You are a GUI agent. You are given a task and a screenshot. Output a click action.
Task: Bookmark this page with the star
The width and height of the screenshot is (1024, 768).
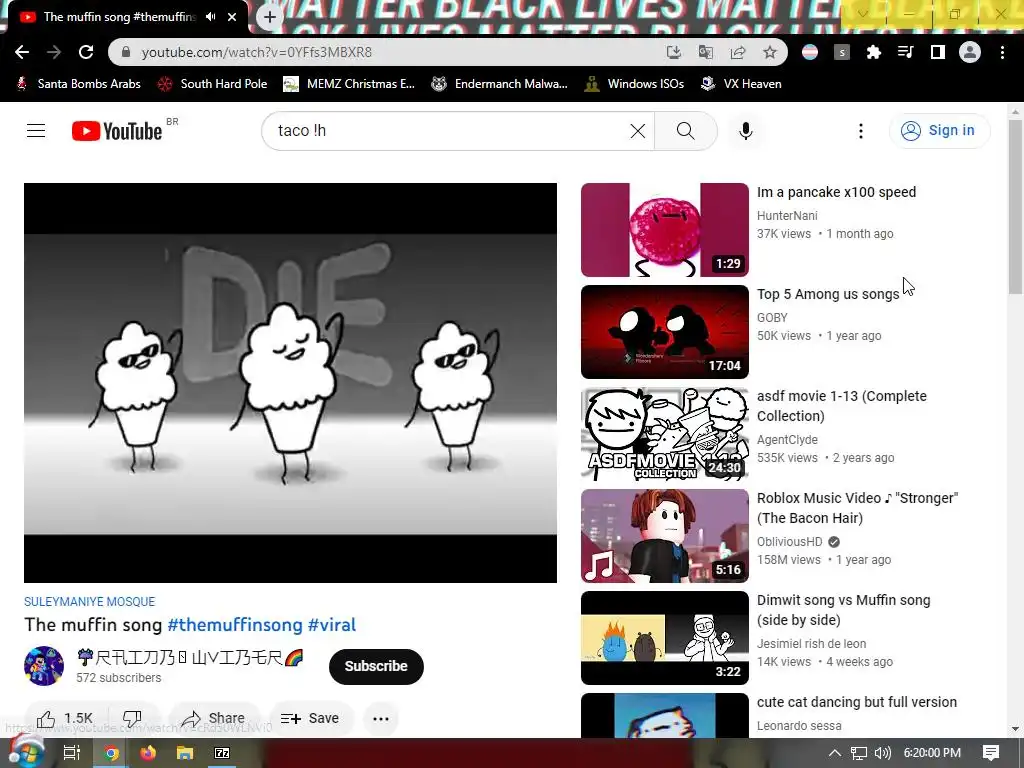tap(770, 52)
